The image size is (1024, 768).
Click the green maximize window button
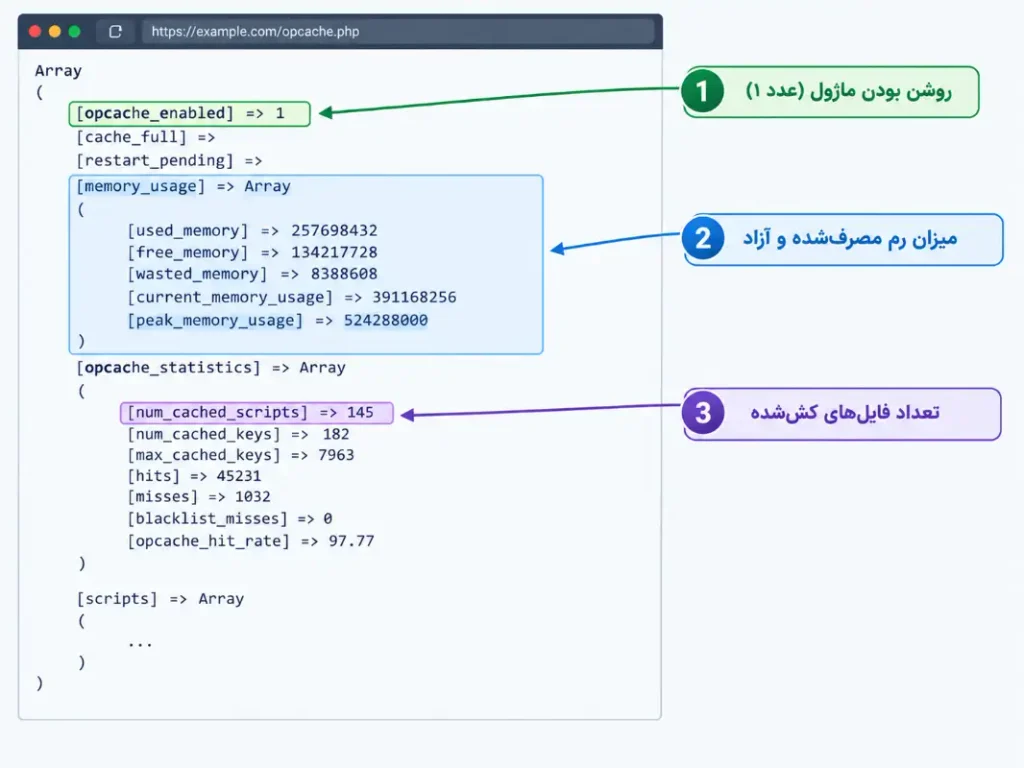click(x=74, y=31)
